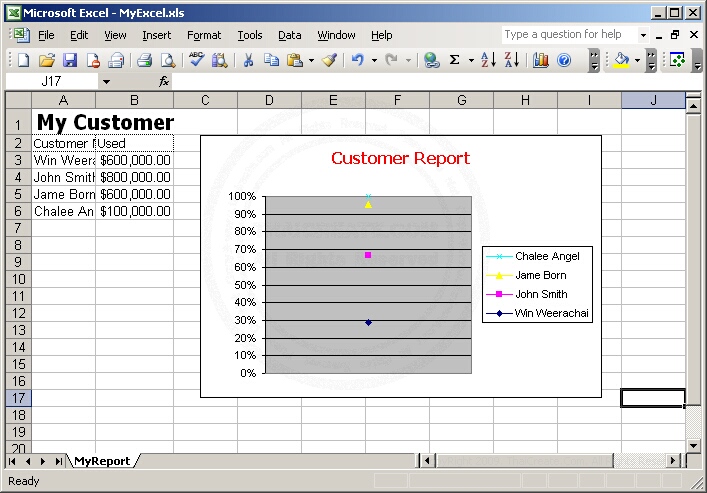Viewport: 707px width, 493px height.
Task: Insert Hyperlink using the globe icon
Action: tap(432, 60)
